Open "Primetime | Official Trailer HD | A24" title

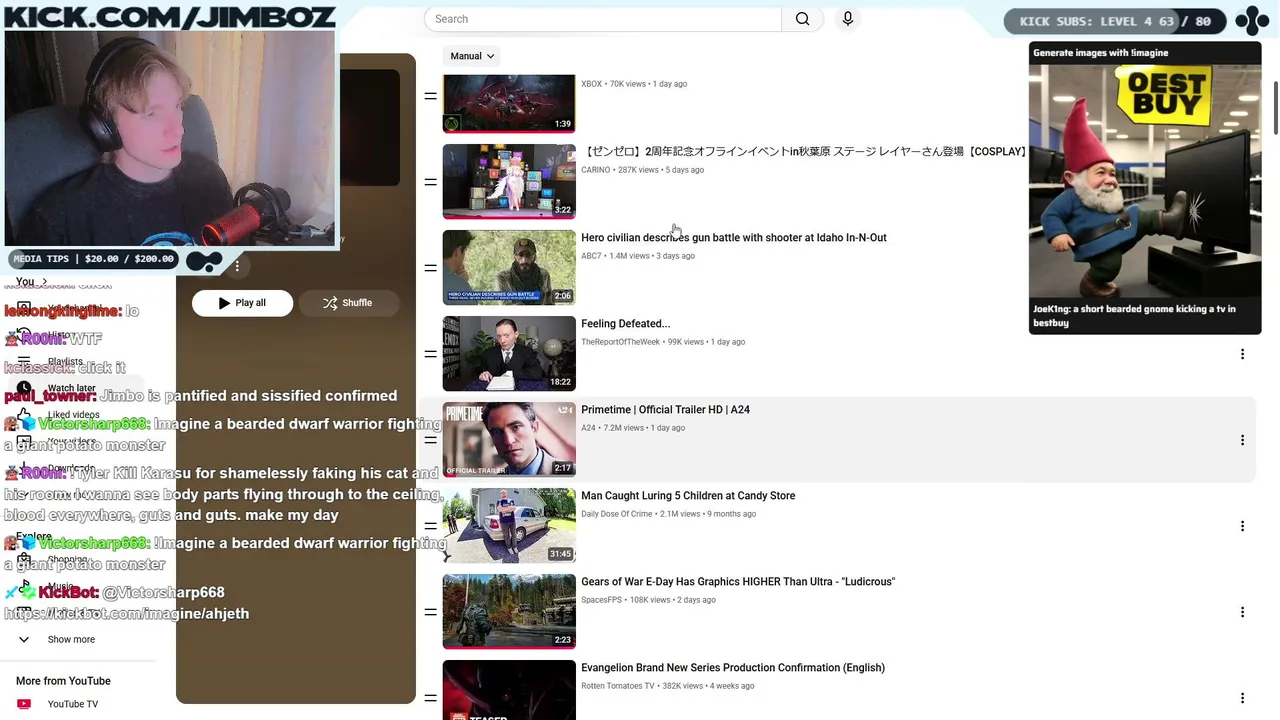point(665,410)
